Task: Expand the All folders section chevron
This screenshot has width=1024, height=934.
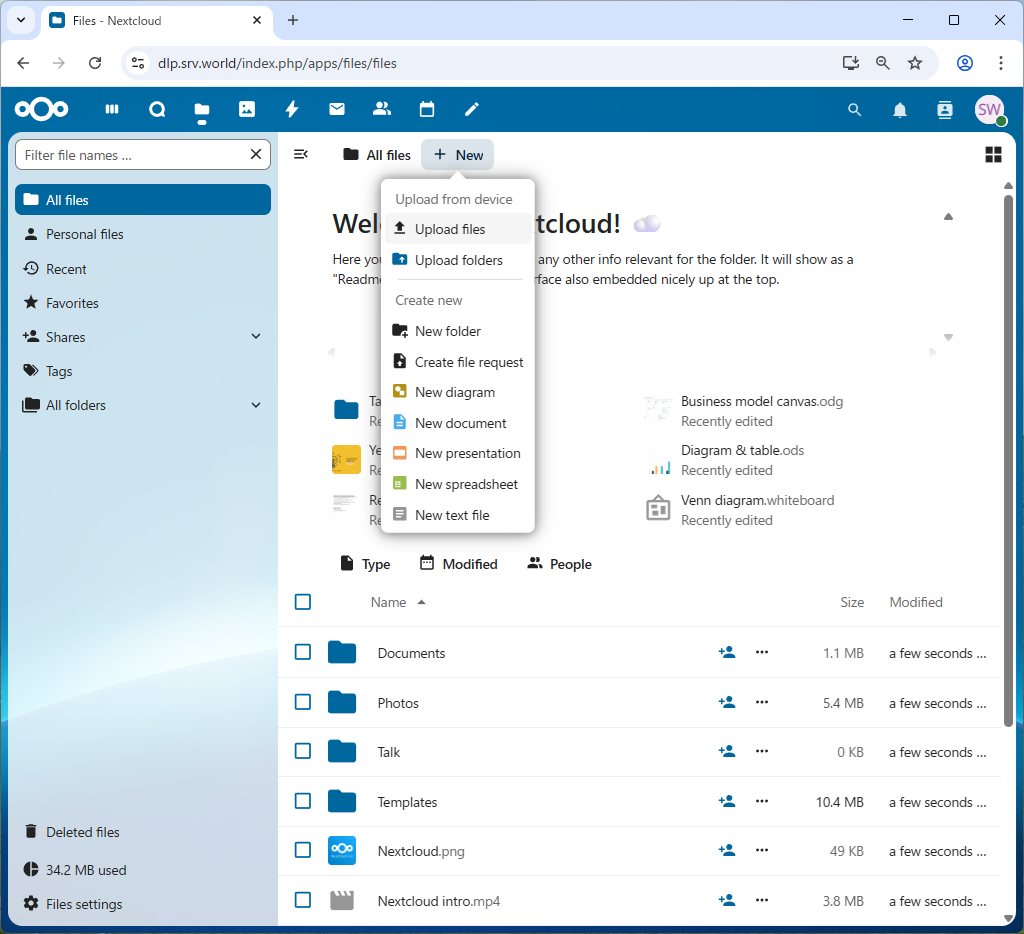Action: [x=256, y=405]
